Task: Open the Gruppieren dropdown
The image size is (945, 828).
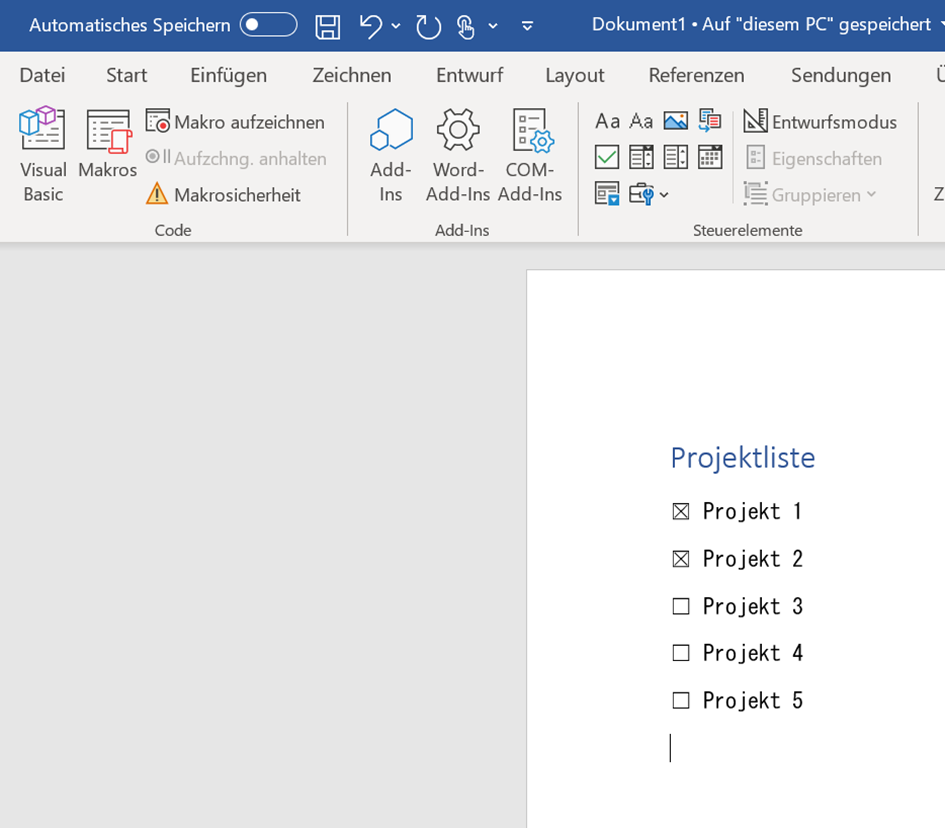Action: pyautogui.click(x=810, y=195)
